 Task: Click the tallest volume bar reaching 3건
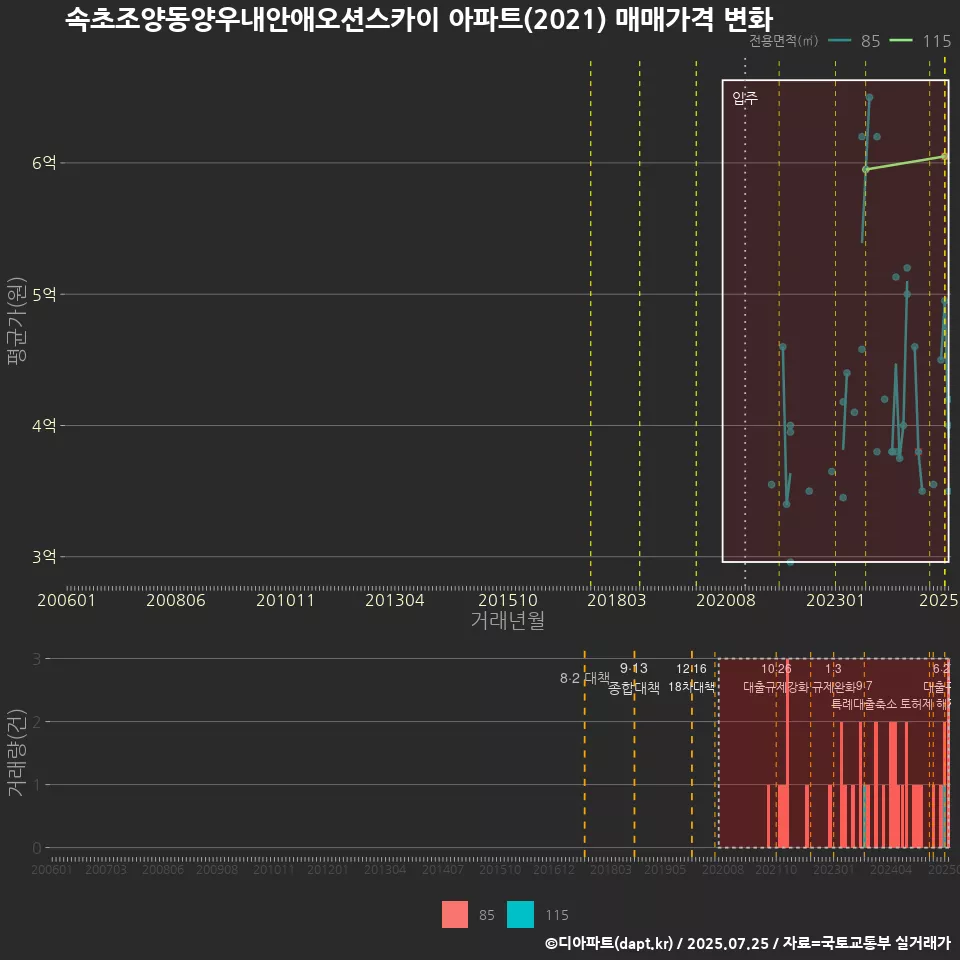point(787,753)
